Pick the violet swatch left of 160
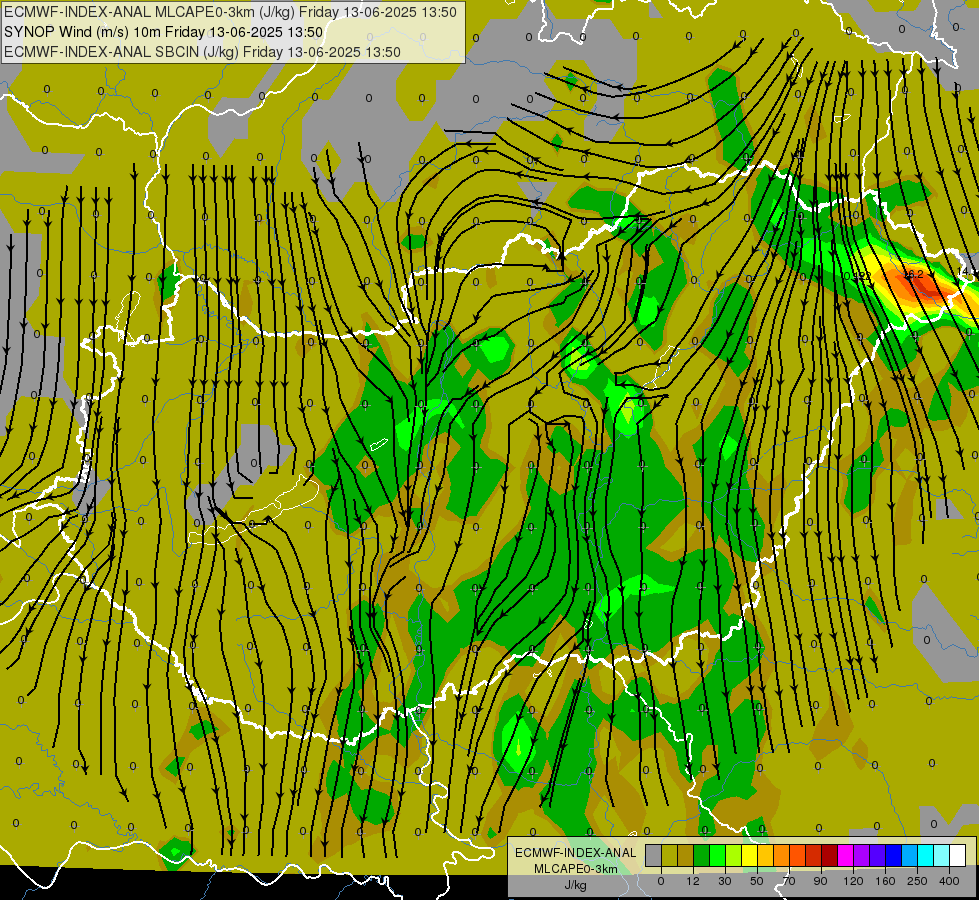This screenshot has height=900, width=979. 877,855
